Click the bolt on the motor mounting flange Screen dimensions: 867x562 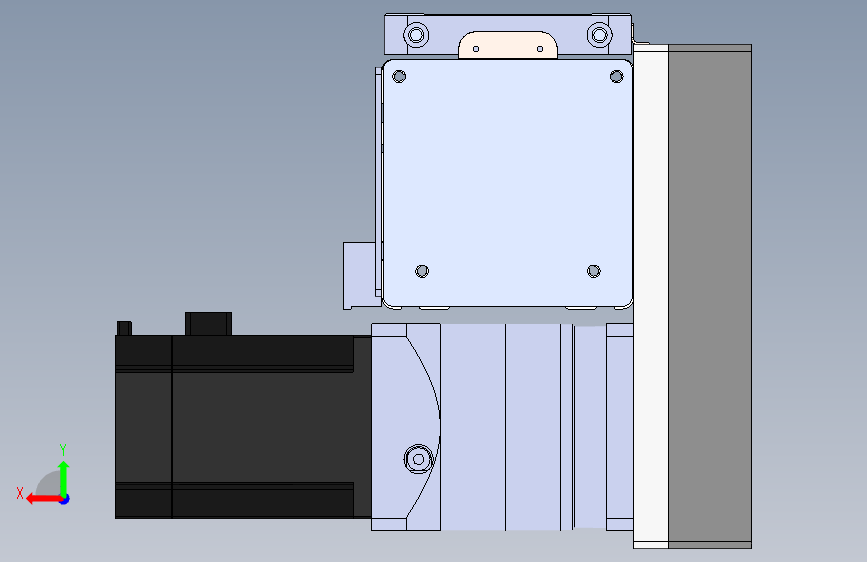click(419, 459)
